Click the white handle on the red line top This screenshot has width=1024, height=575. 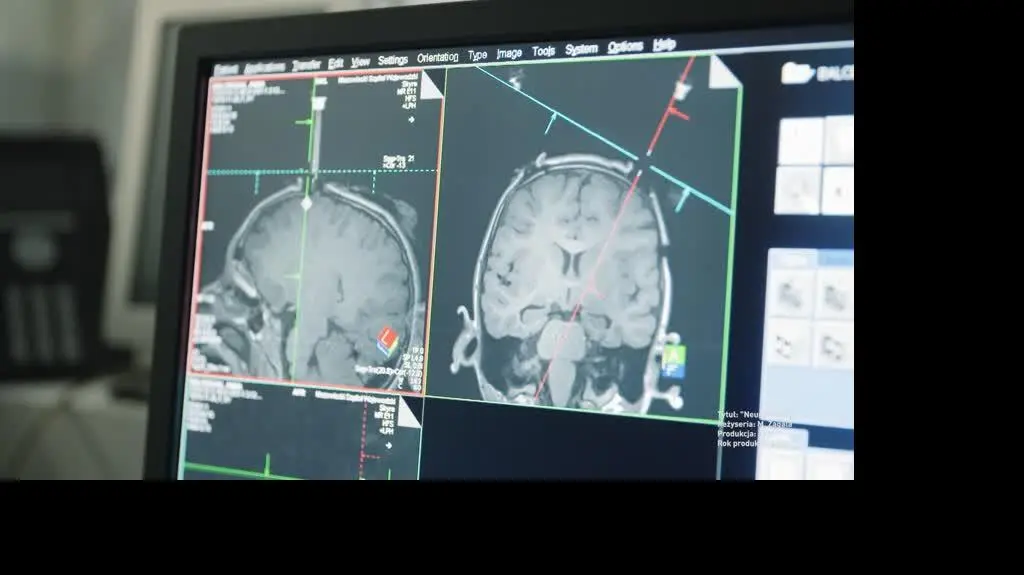[681, 90]
